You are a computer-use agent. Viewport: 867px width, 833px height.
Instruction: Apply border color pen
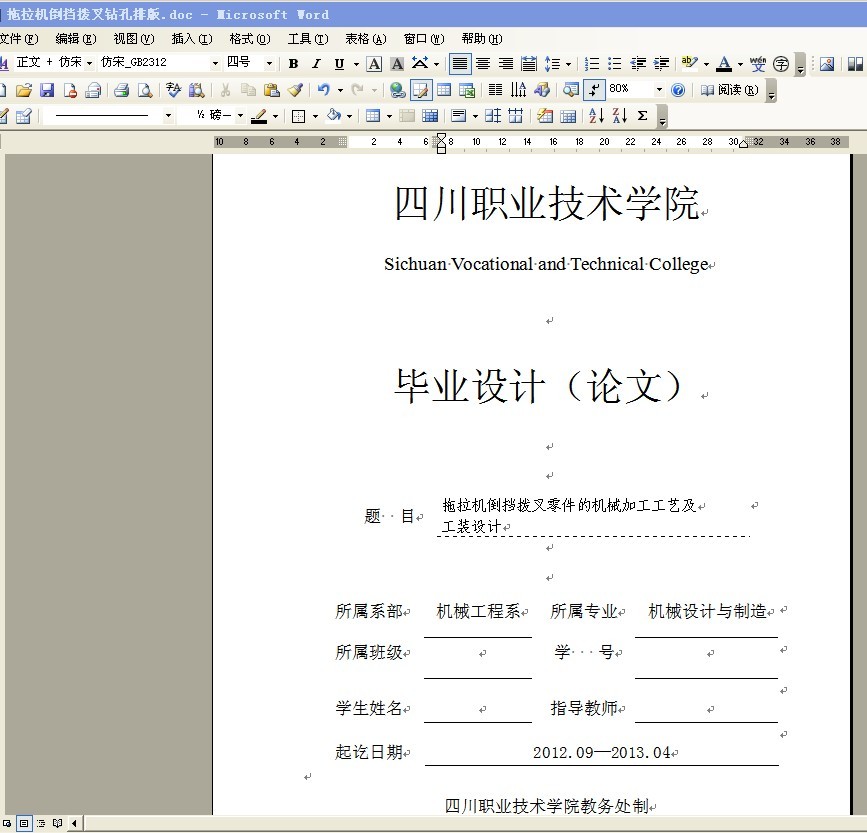tap(259, 116)
